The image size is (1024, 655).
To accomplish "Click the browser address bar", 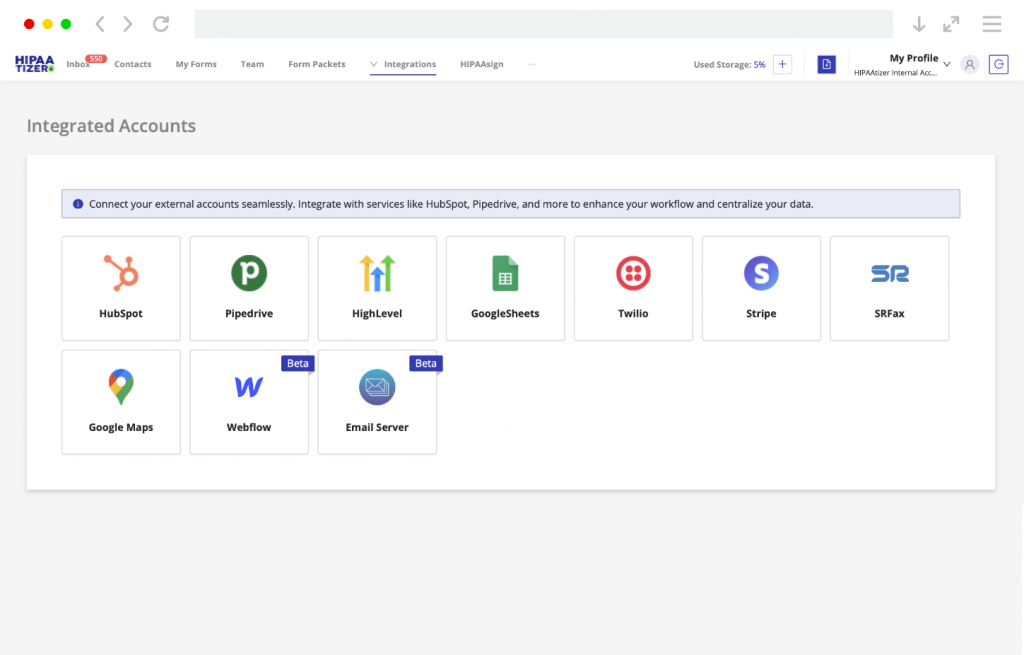I will [x=543, y=24].
